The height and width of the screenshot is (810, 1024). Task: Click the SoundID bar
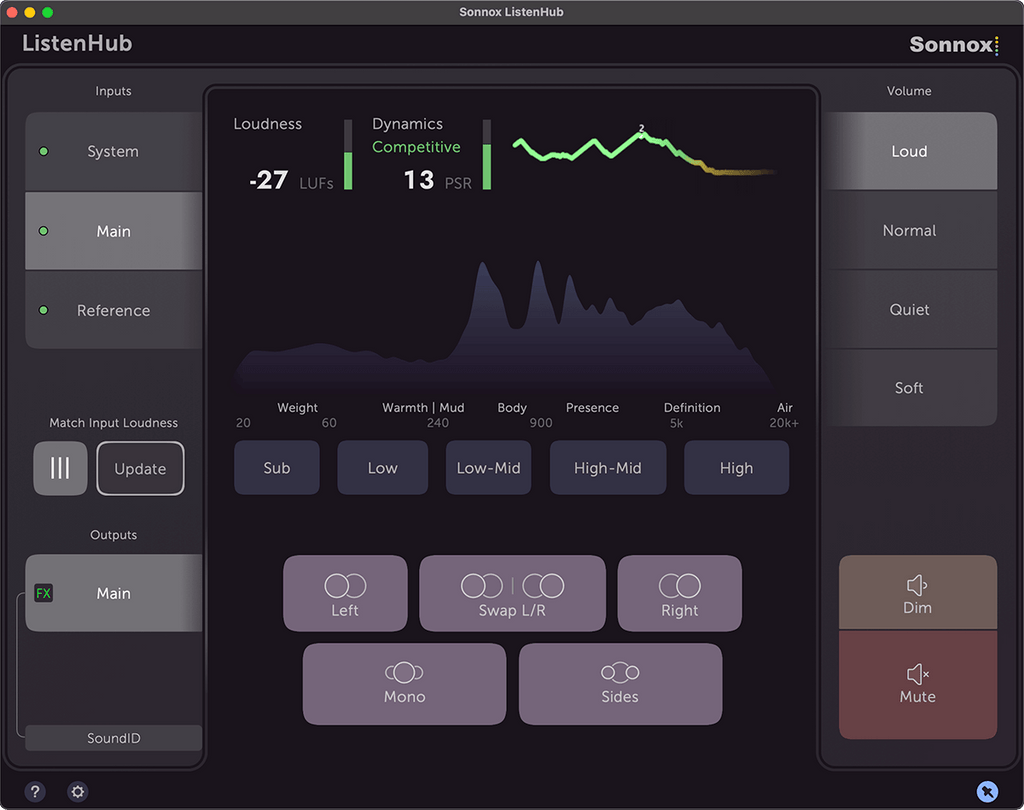[114, 738]
